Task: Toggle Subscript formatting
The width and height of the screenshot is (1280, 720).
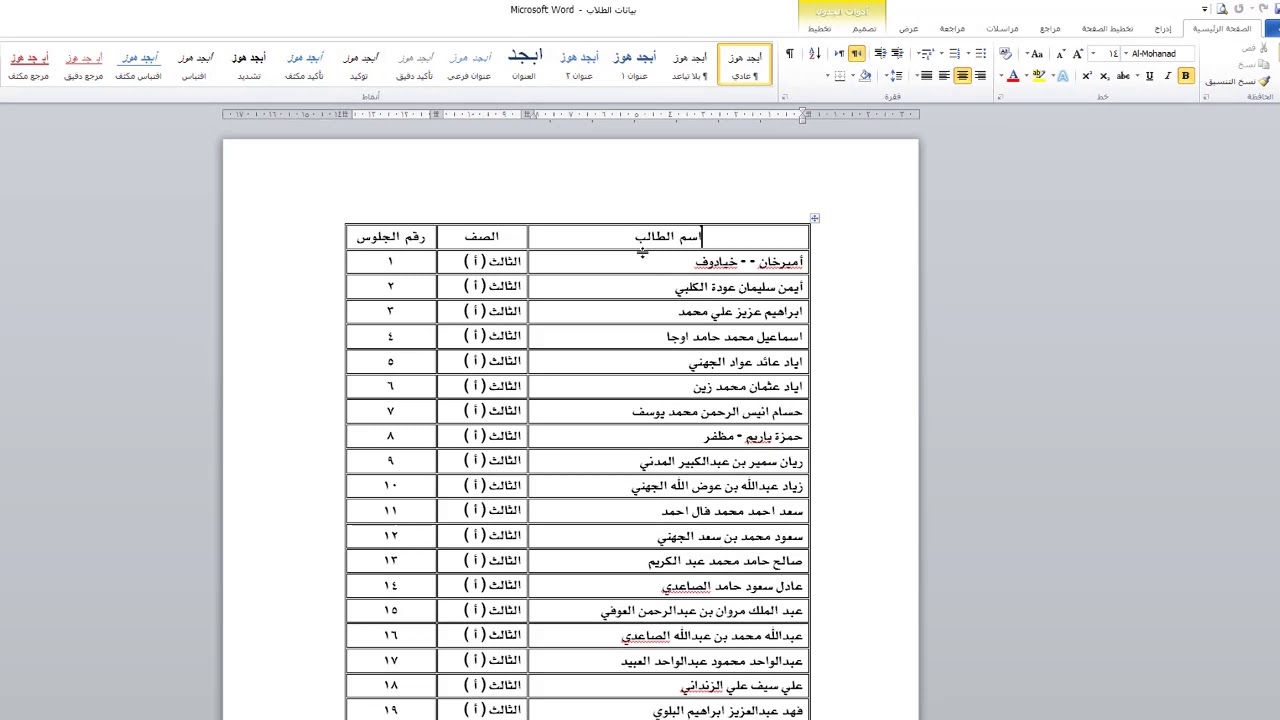Action: 1104,76
